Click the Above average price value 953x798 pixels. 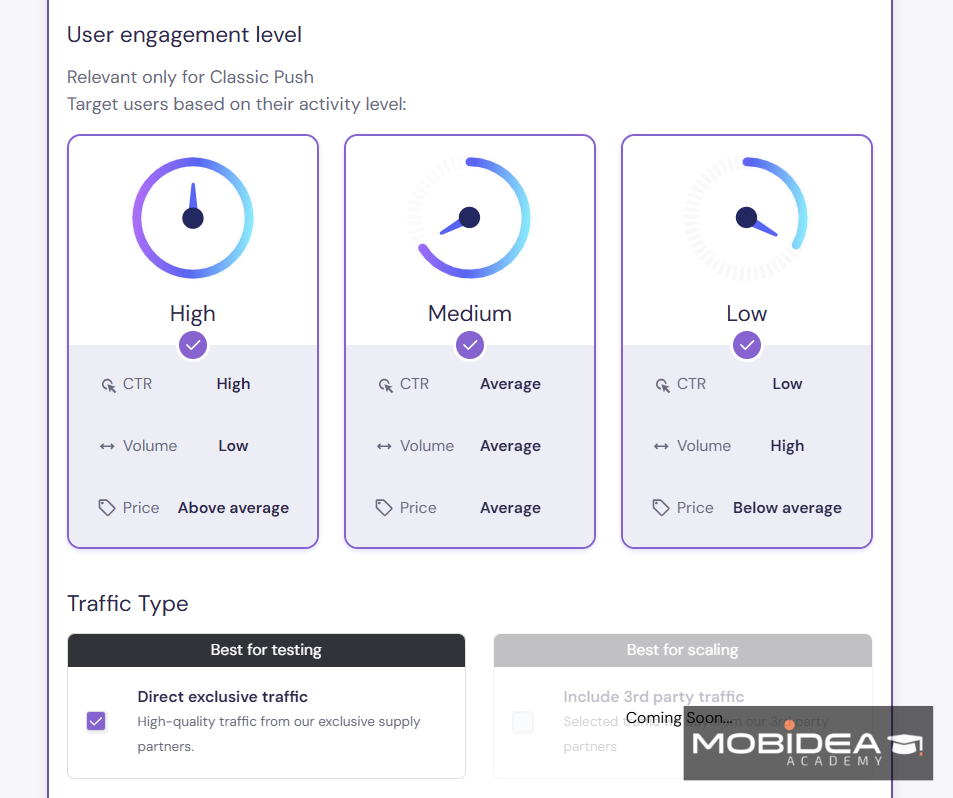[233, 508]
